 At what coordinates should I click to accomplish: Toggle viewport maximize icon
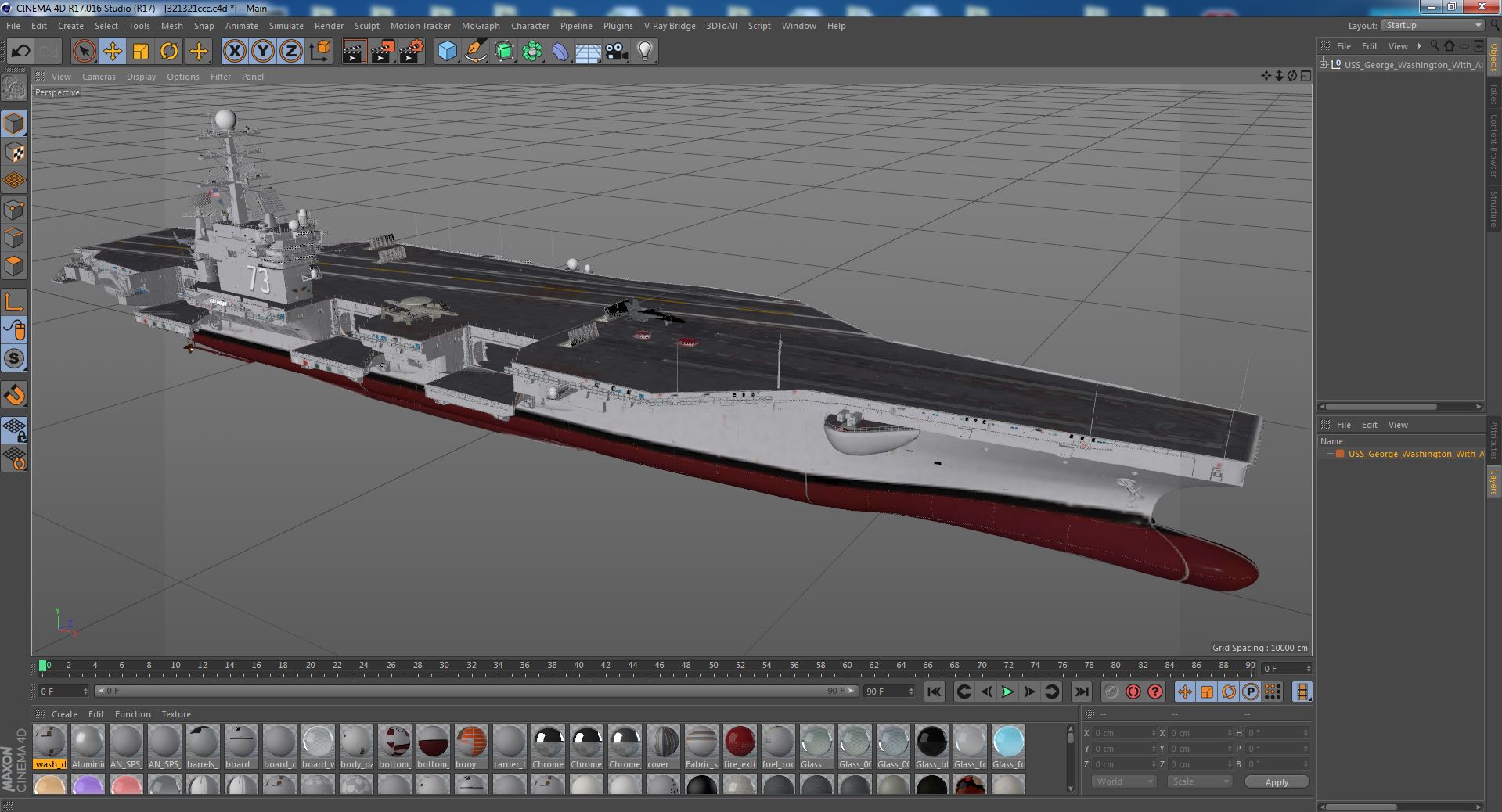(x=1306, y=76)
